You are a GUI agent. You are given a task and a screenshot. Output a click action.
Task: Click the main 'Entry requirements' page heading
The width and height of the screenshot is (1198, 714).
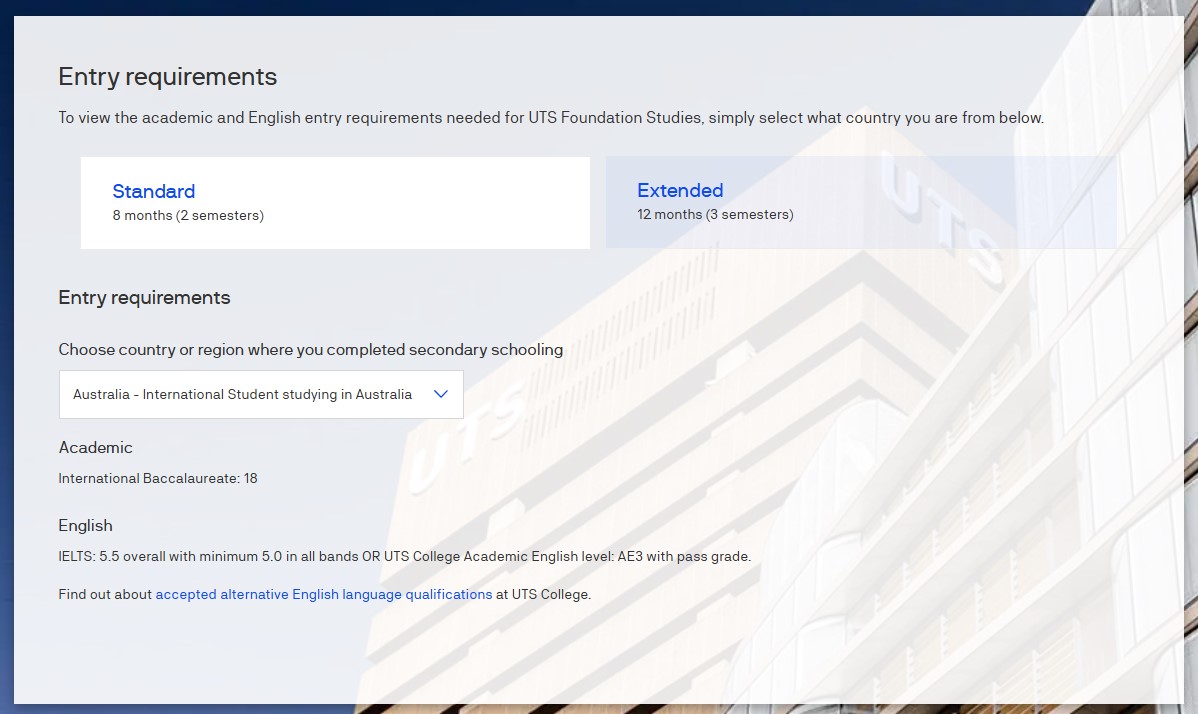coord(167,76)
